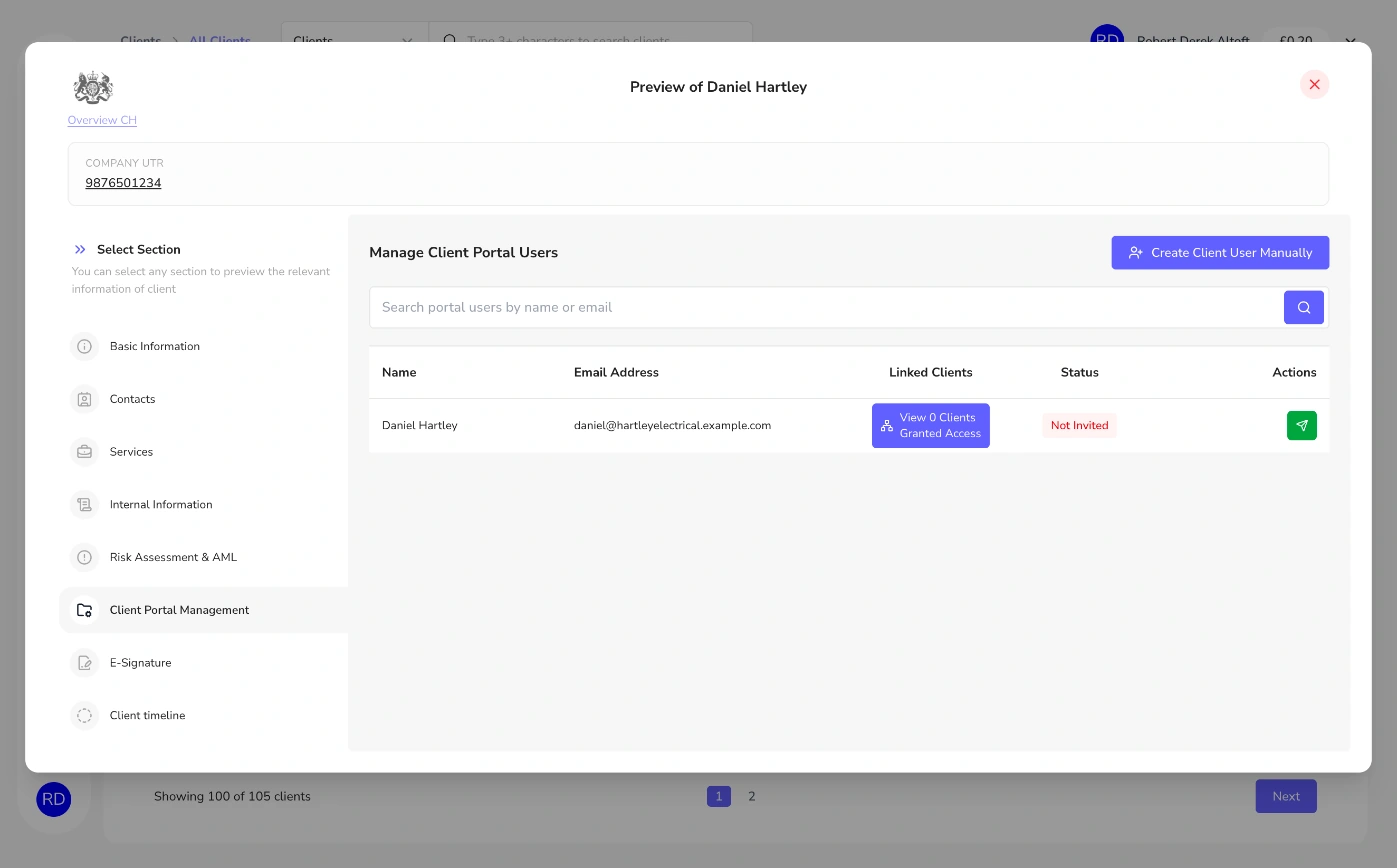Open the Client timeline section
Viewport: 1397px width, 868px height.
click(204, 715)
